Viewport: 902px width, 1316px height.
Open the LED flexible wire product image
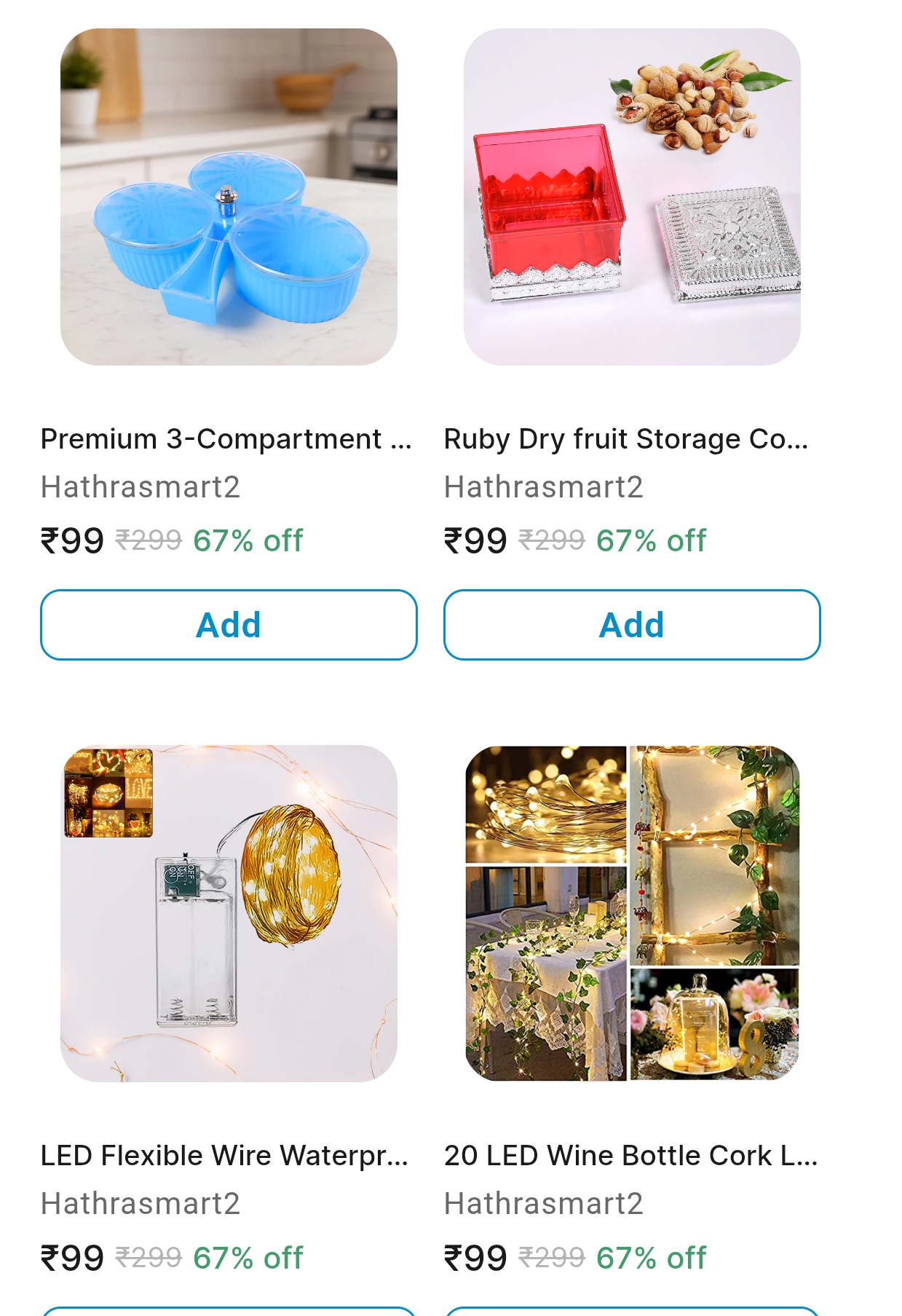tap(229, 913)
